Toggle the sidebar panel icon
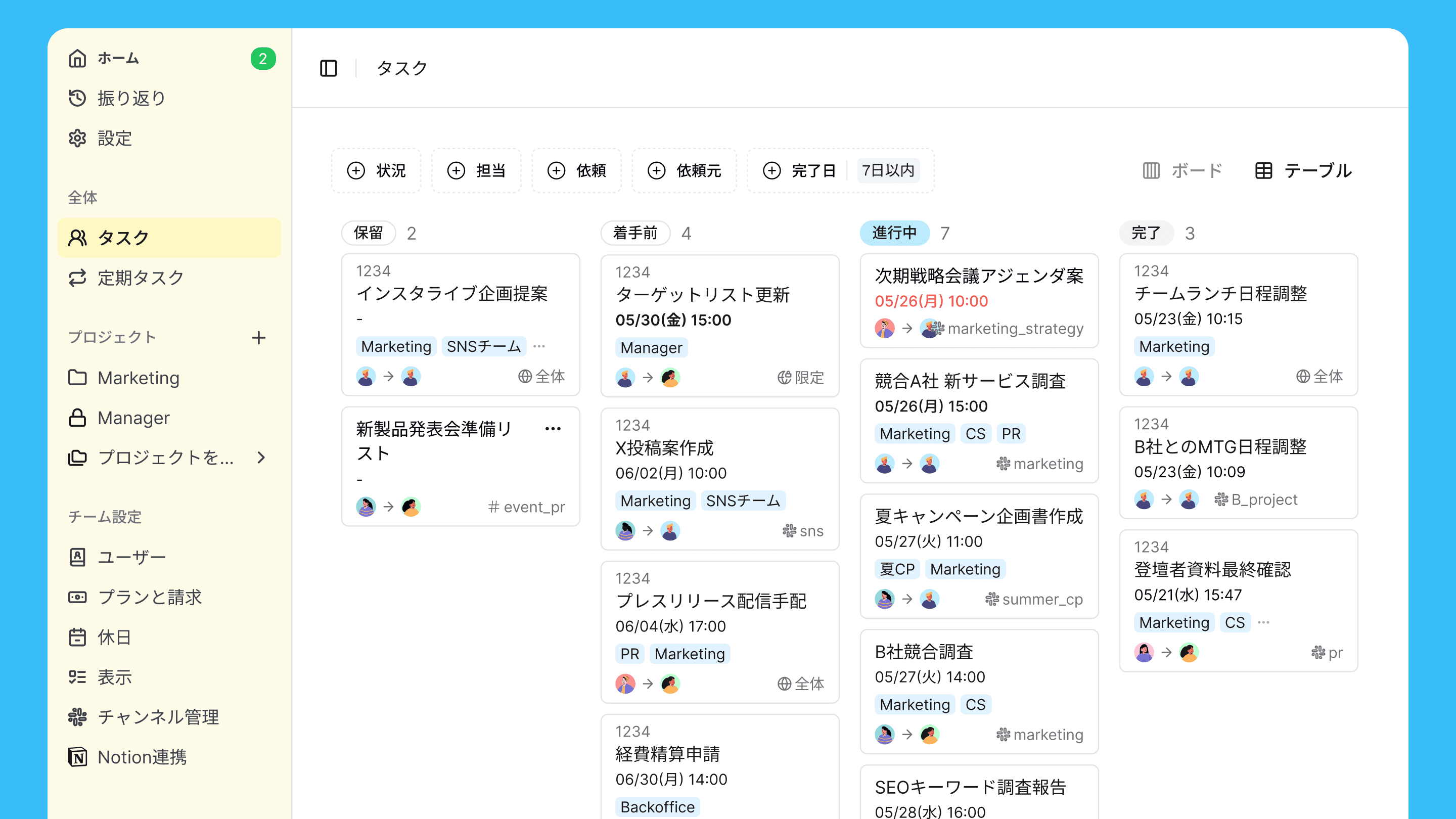 (329, 68)
